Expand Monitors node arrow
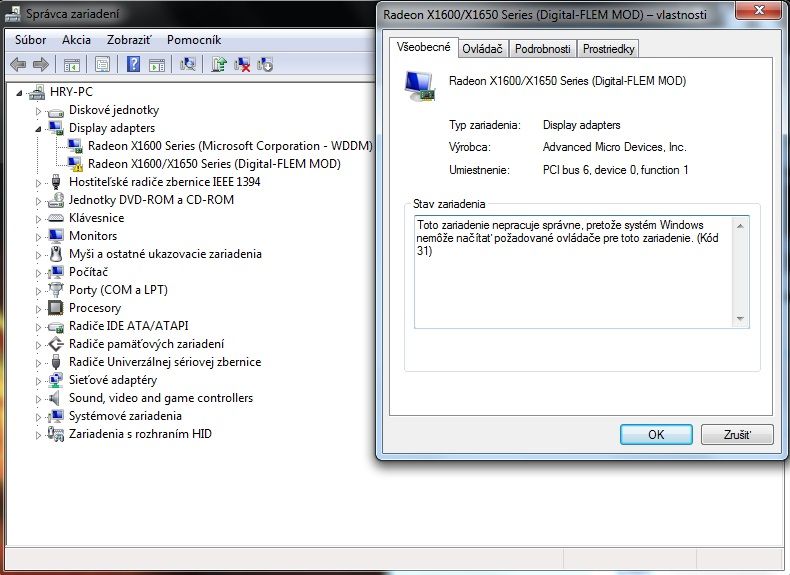Screen dimensions: 790x575 point(38,237)
